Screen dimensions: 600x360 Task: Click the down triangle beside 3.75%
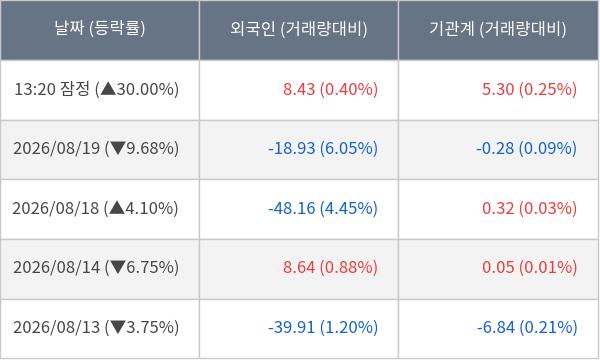(117, 327)
